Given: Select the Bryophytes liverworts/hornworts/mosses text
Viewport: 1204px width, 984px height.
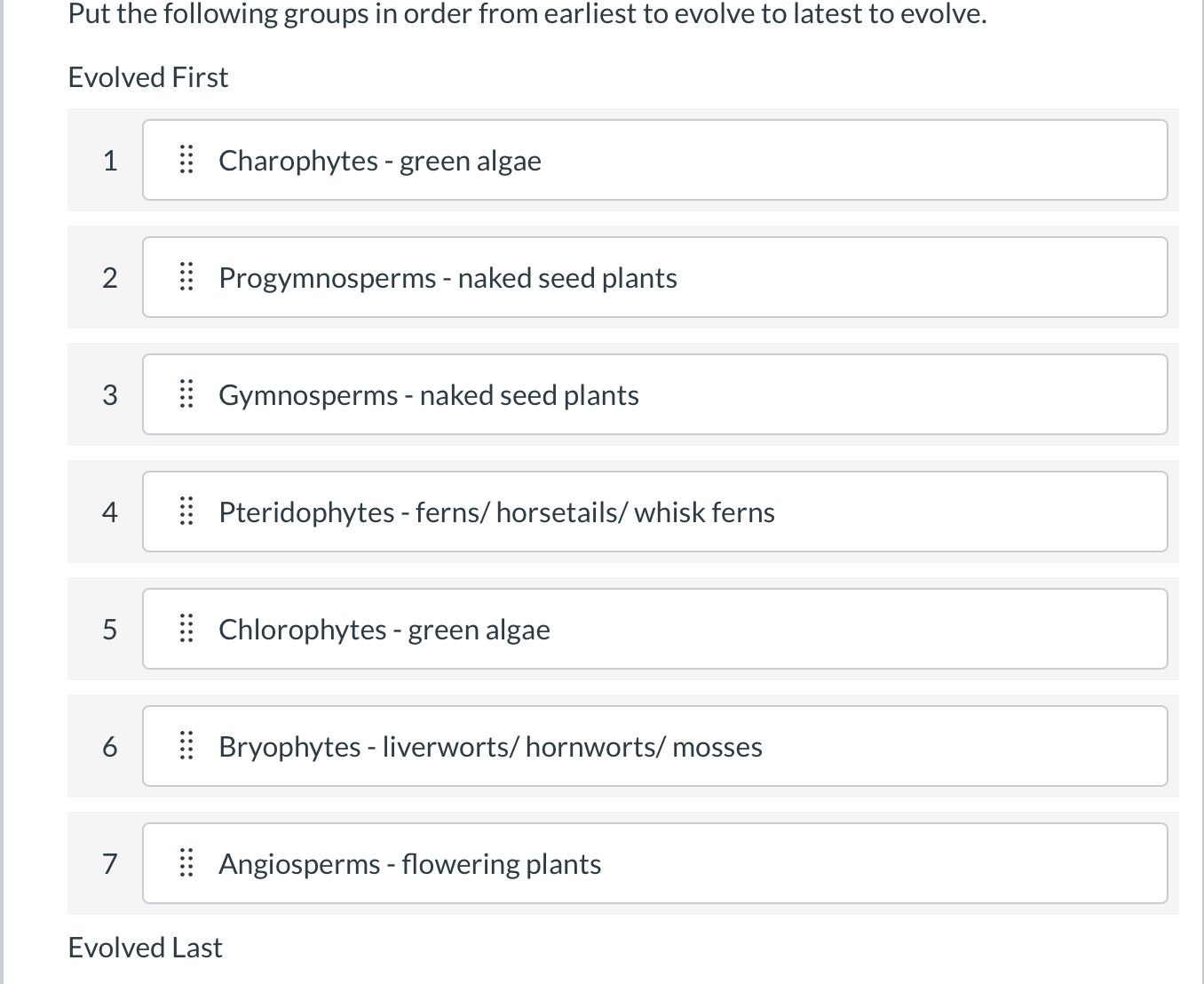Looking at the screenshot, I should click(490, 747).
